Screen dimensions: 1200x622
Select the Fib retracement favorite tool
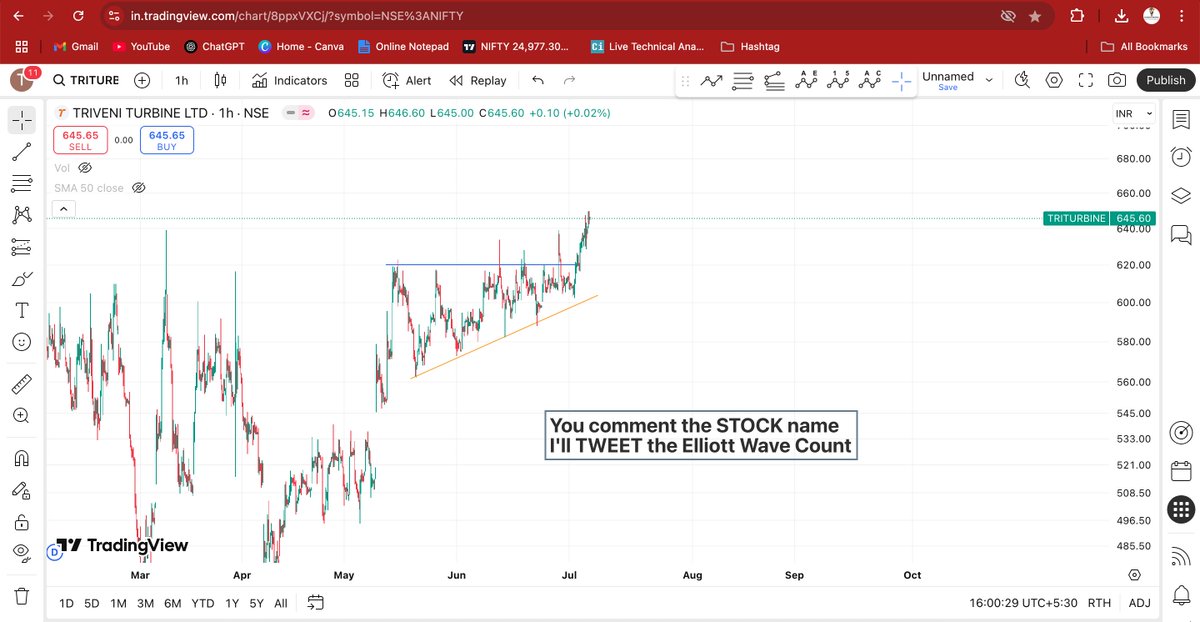[x=774, y=81]
